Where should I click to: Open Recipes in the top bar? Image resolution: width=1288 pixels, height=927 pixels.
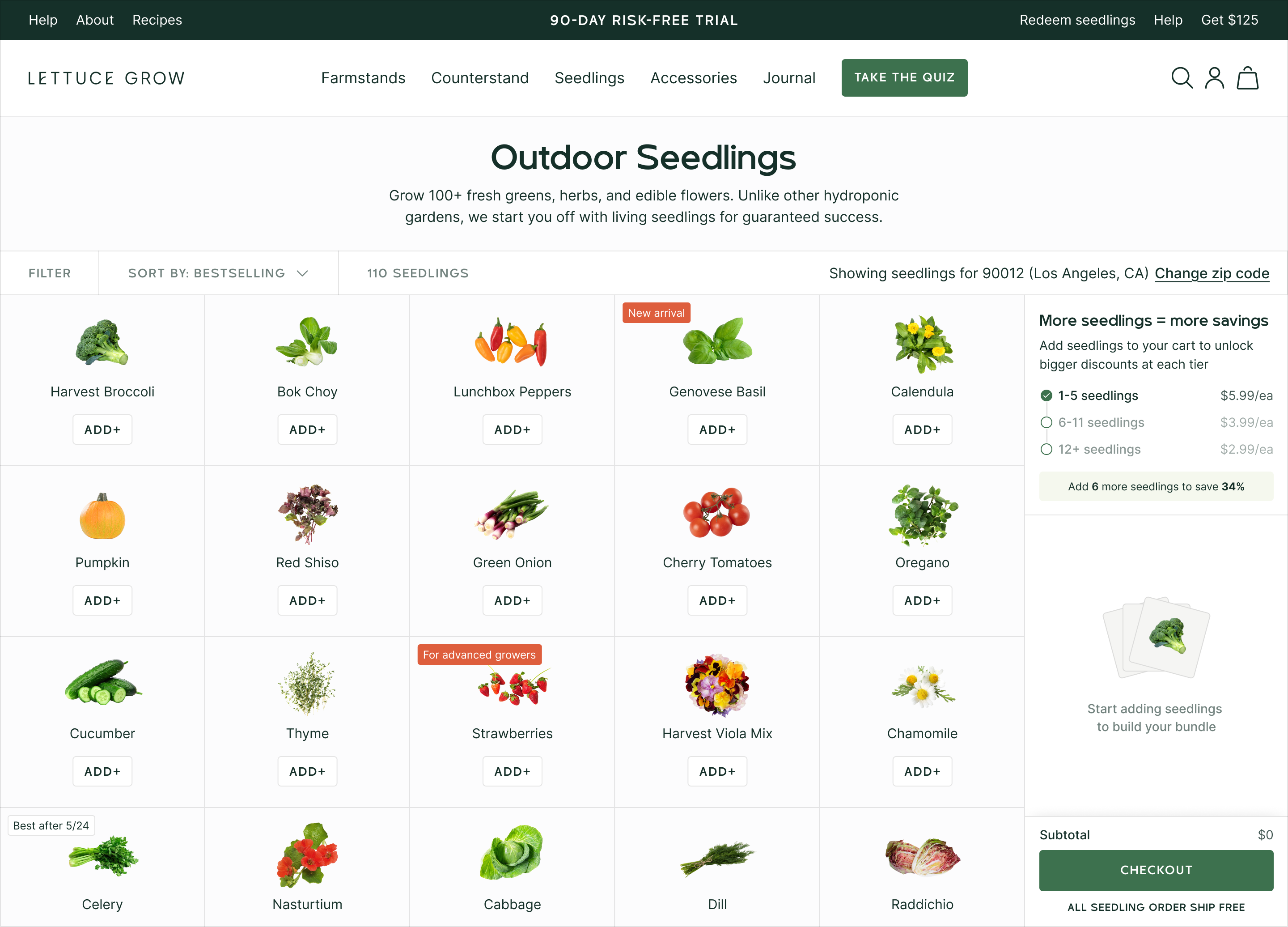[157, 20]
